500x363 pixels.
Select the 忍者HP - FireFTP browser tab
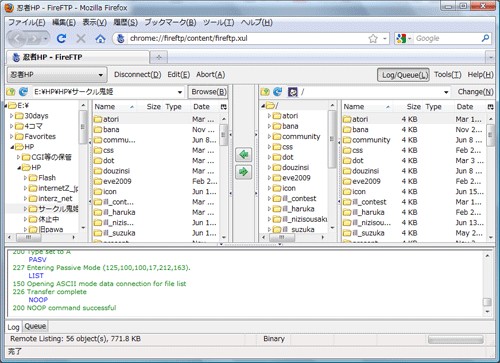pos(78,57)
